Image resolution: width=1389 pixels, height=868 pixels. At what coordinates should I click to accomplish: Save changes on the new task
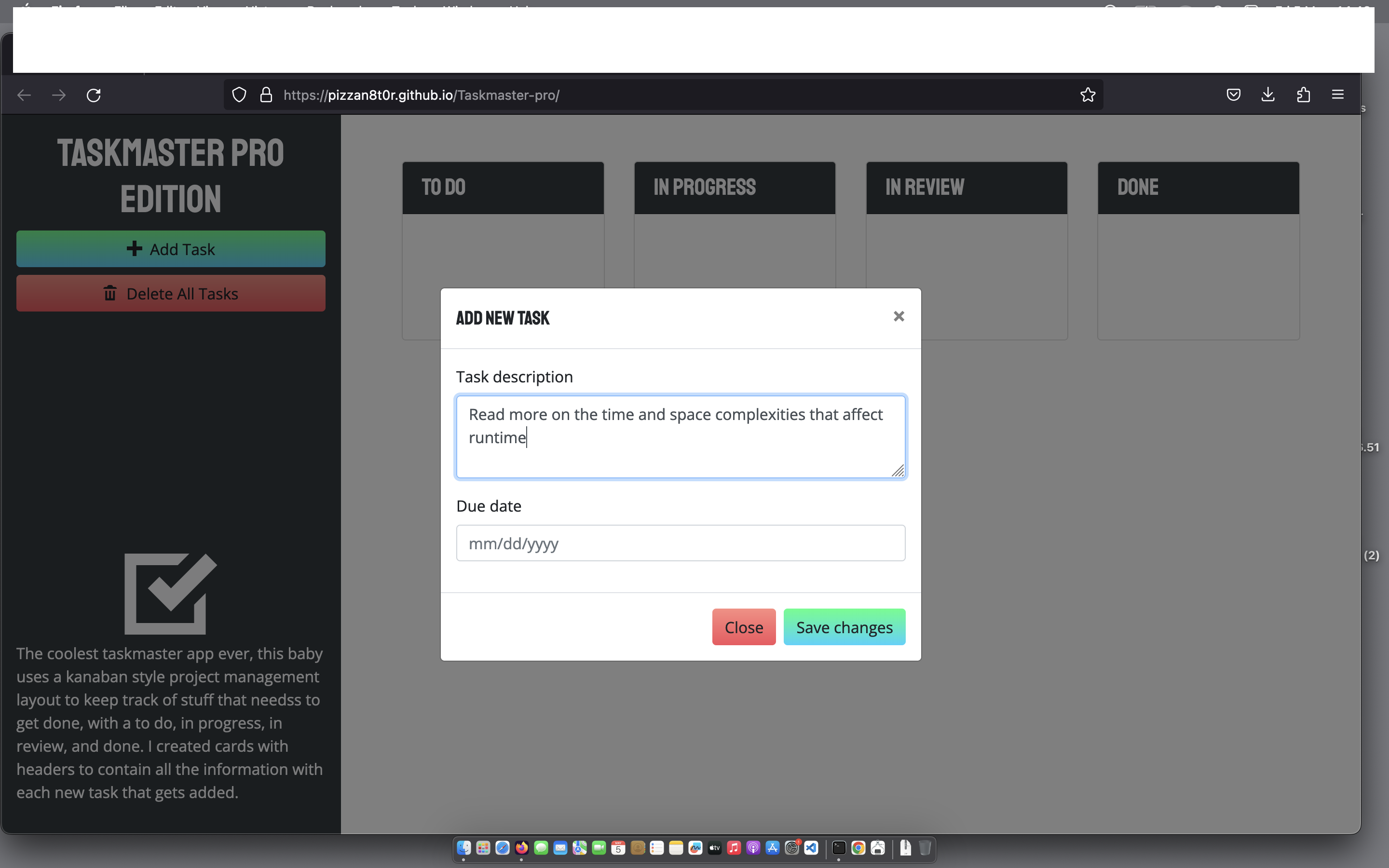tap(844, 626)
